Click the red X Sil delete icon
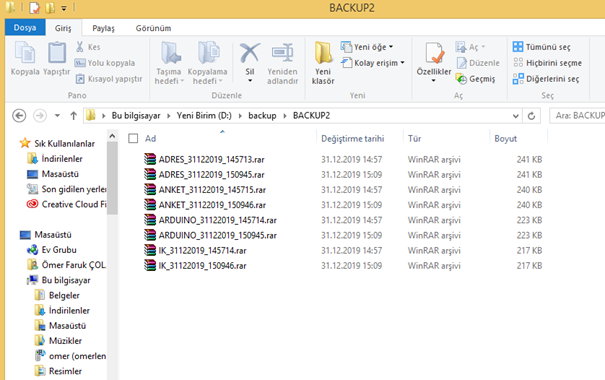The width and height of the screenshot is (605, 380). [x=250, y=53]
